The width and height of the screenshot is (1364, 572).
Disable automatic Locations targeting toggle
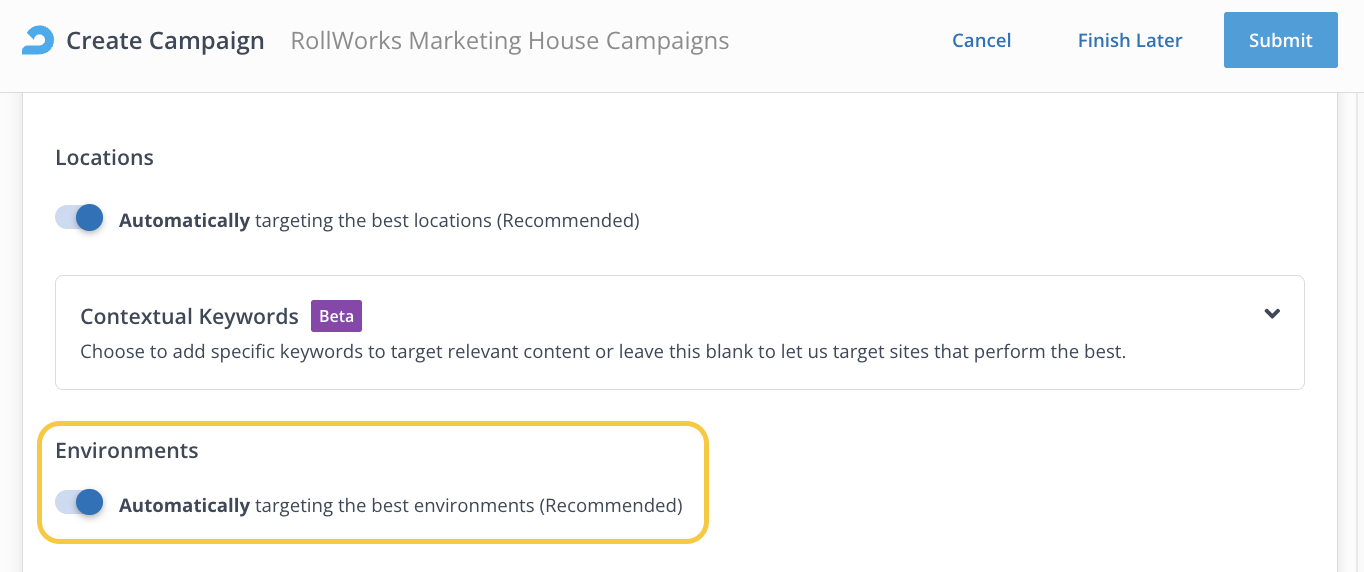[80, 218]
